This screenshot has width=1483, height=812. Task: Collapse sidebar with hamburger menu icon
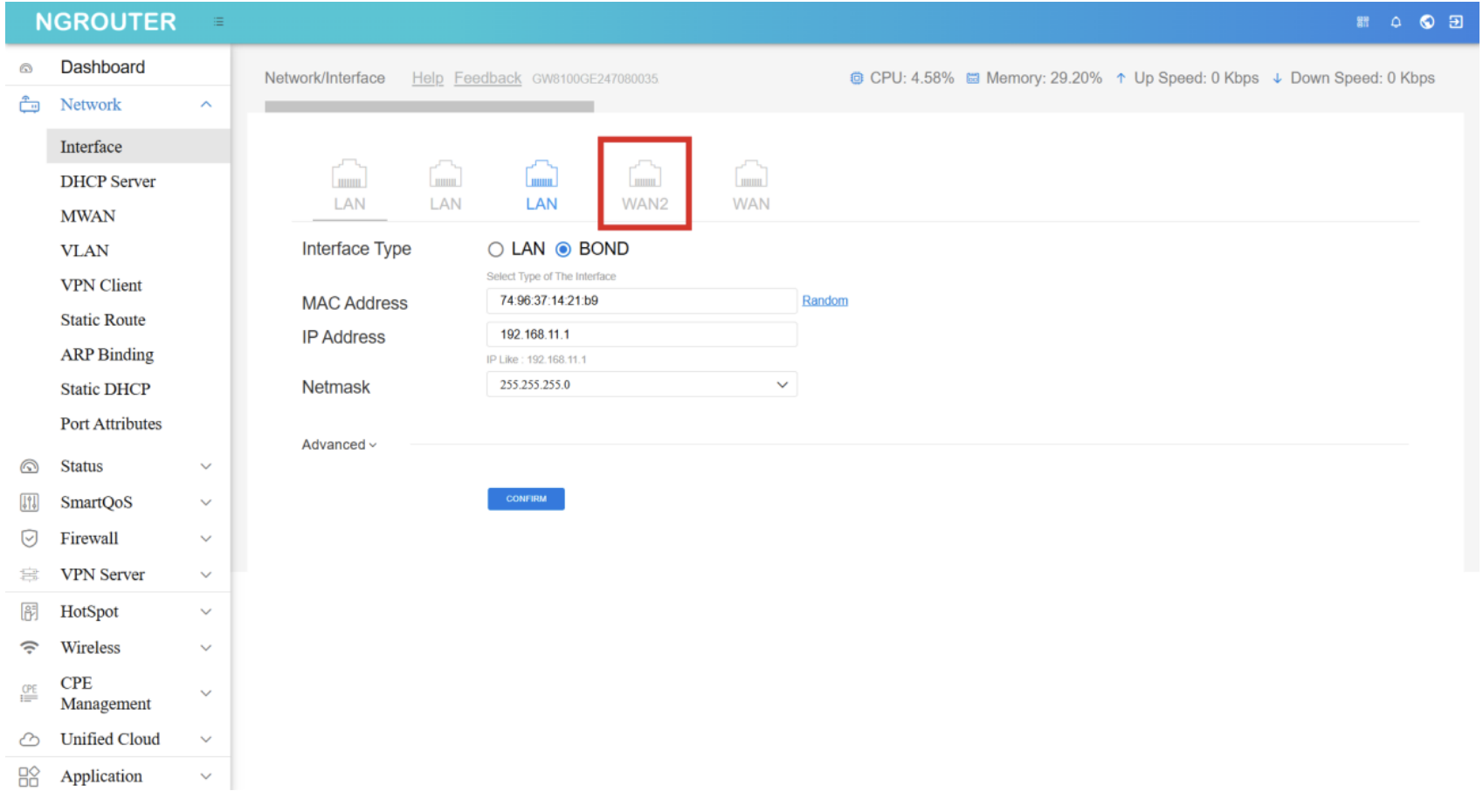(x=218, y=22)
